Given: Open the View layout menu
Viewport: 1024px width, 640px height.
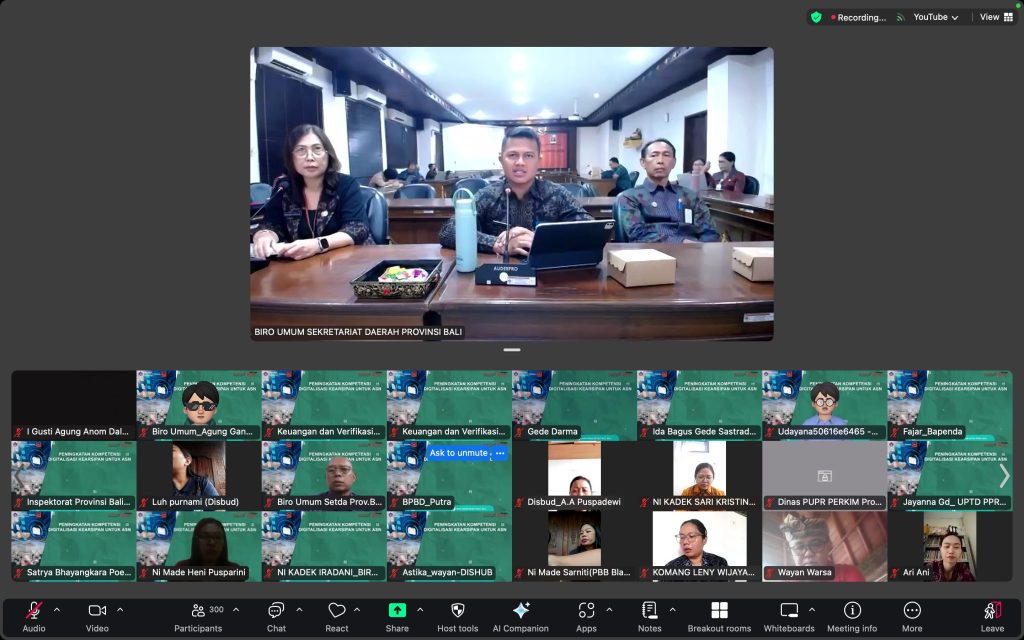Looking at the screenshot, I should 996,17.
